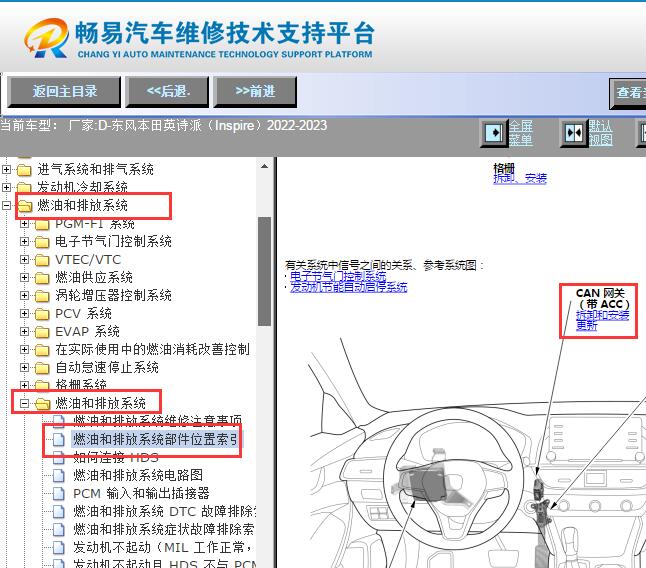
Task: Expand the PCV 系统 node
Action: click(25, 313)
